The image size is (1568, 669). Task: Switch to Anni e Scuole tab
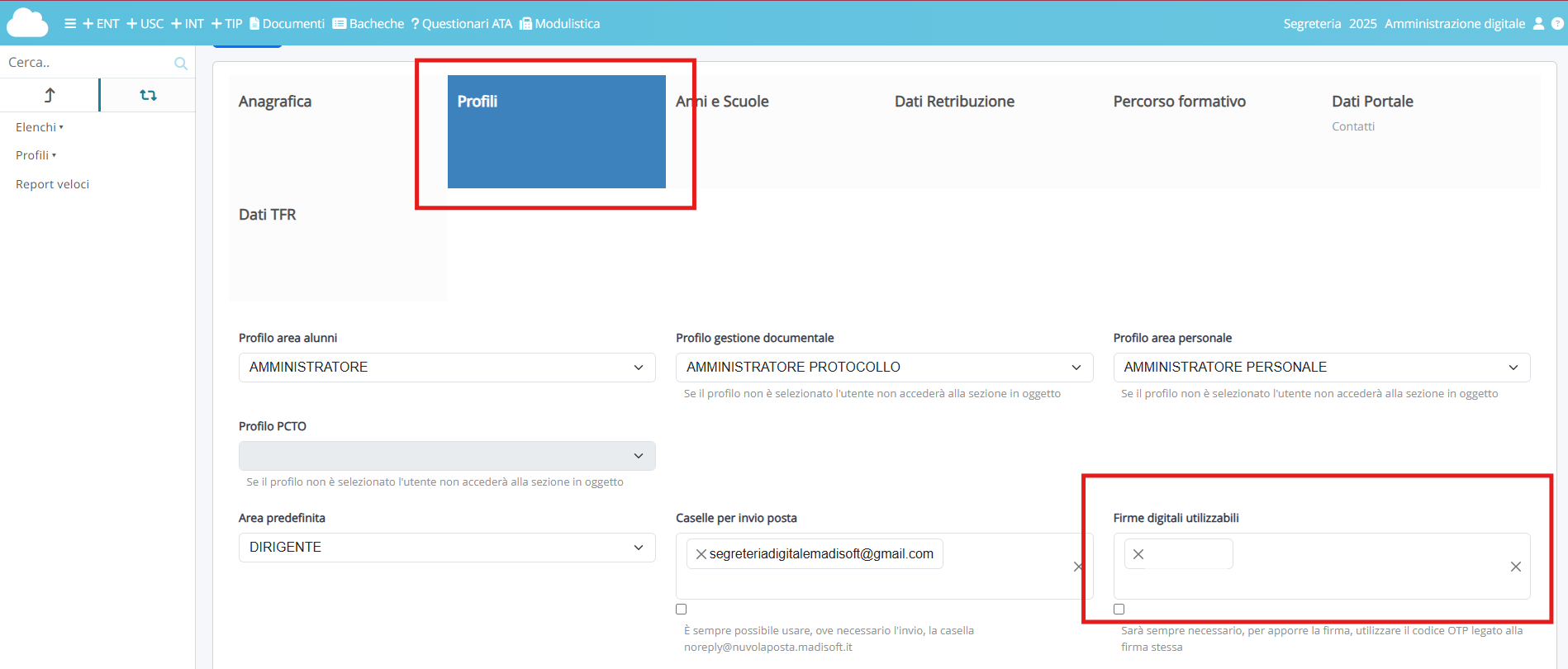(x=775, y=131)
